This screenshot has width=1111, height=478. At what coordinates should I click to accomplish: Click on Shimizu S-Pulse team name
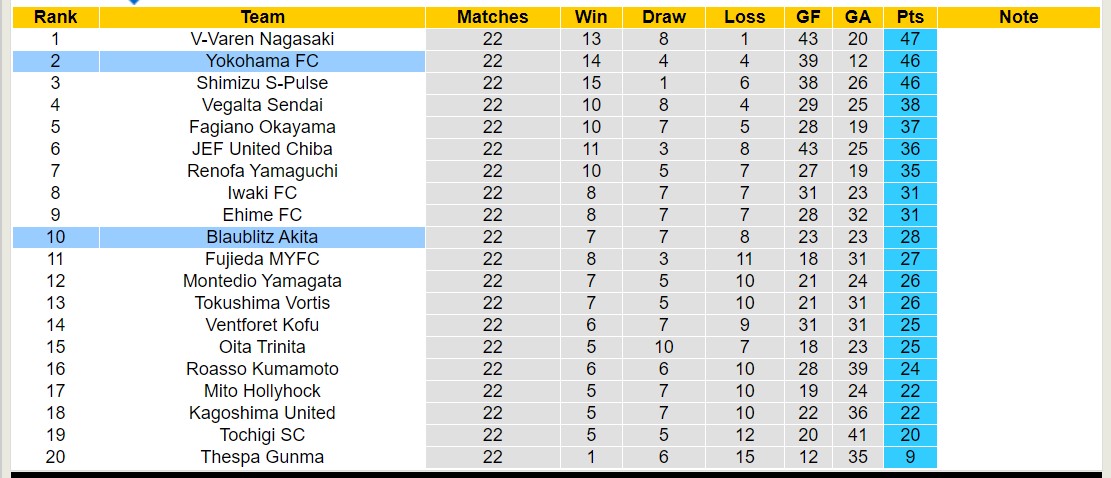click(x=263, y=83)
